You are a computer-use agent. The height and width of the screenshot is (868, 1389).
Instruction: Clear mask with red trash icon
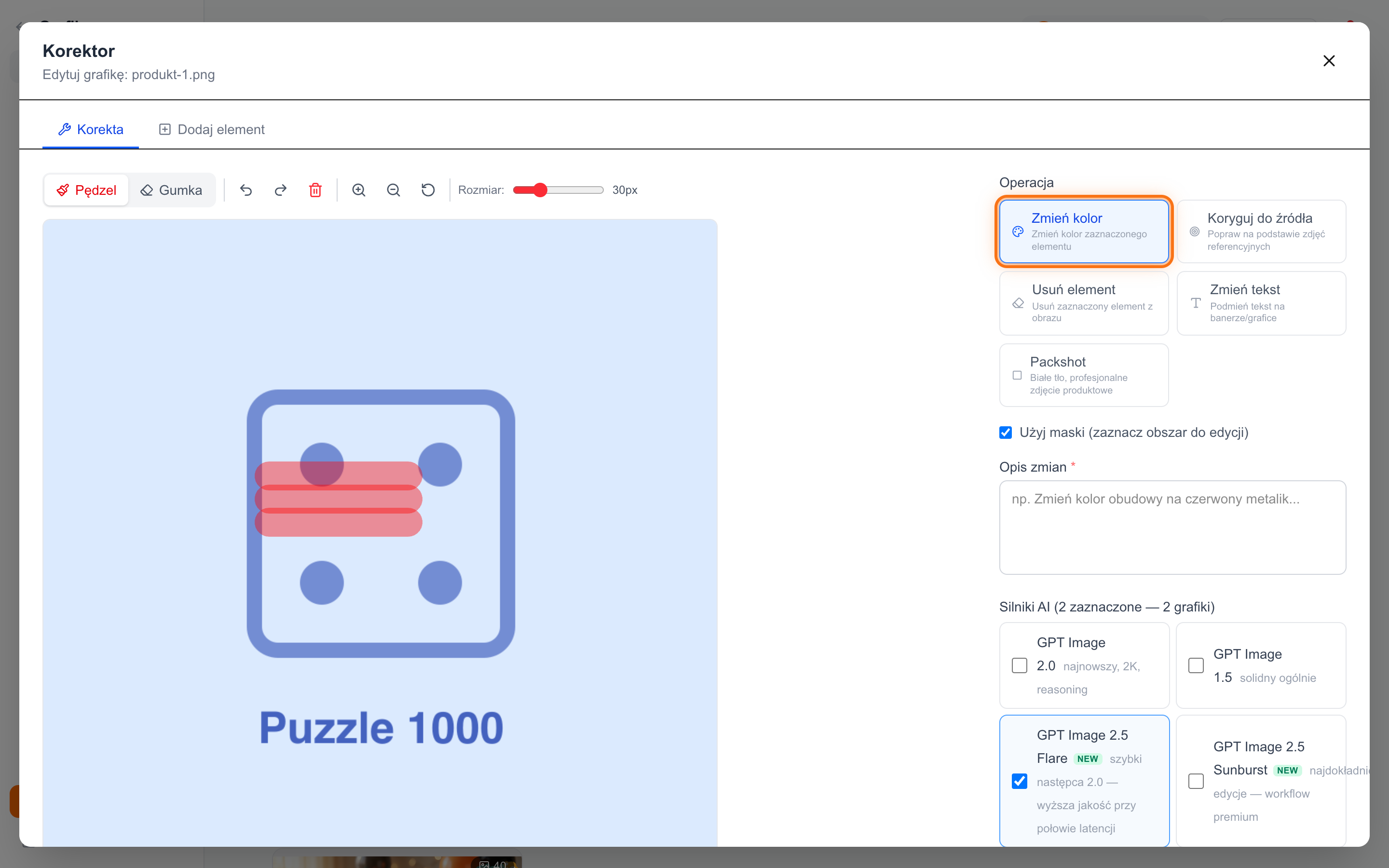tap(315, 190)
